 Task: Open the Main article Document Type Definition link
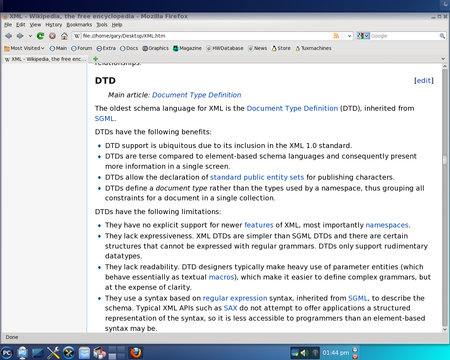[196, 95]
